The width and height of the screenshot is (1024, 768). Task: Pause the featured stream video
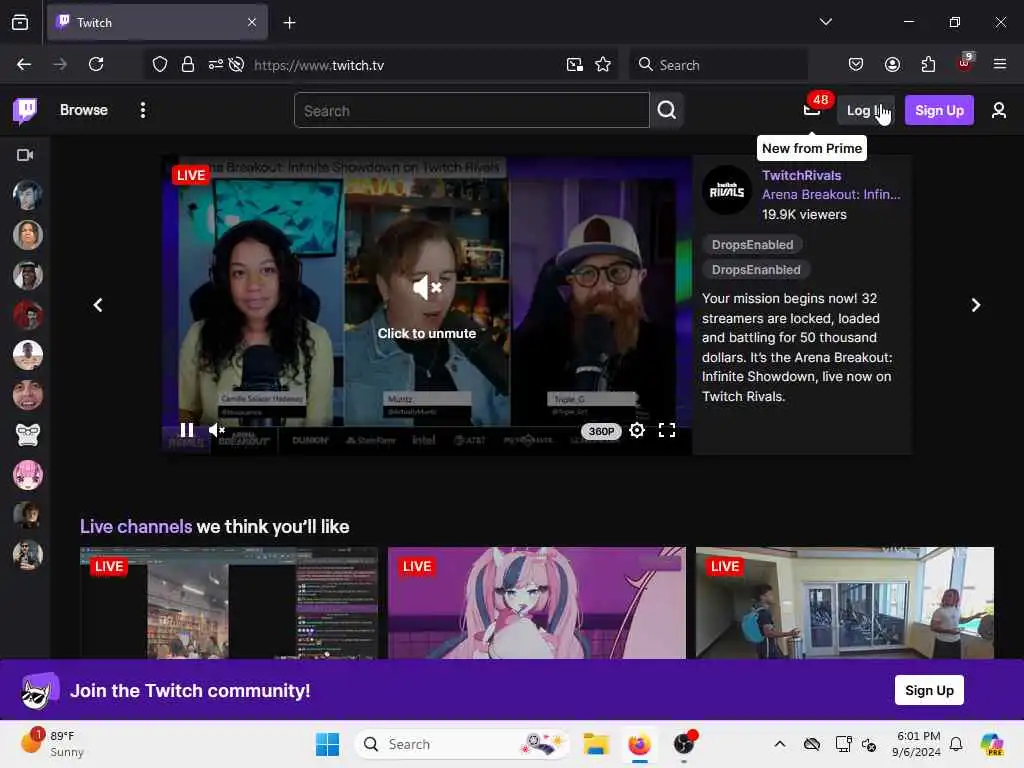[x=187, y=430]
